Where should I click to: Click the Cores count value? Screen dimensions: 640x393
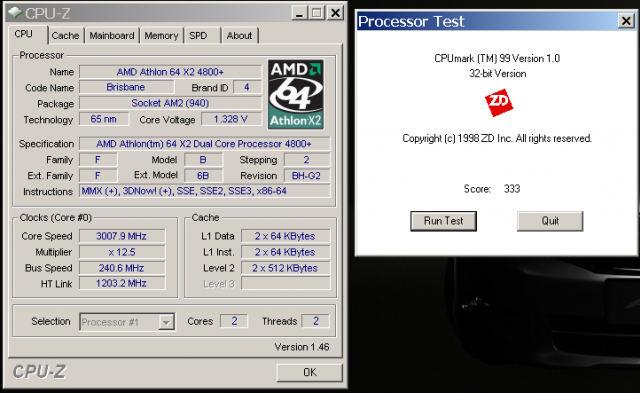[234, 321]
